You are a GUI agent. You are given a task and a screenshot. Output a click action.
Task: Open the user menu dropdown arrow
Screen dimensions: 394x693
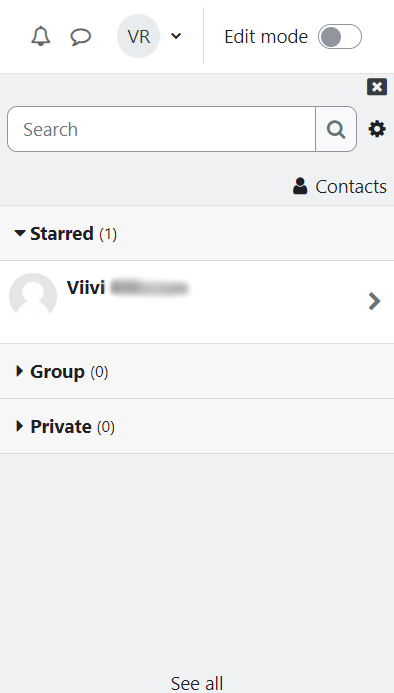point(176,36)
